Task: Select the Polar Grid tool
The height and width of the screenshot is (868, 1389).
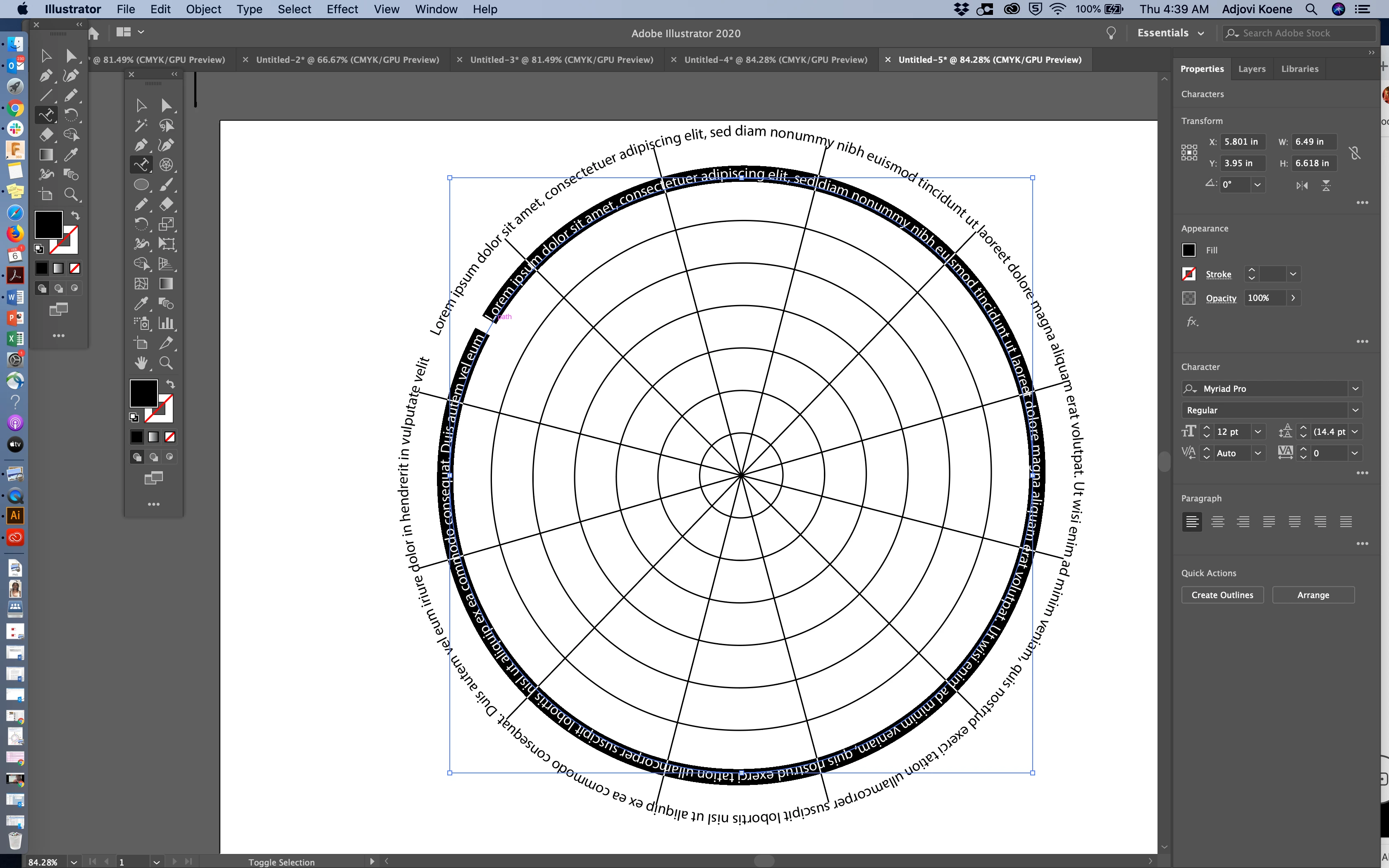Action: click(x=166, y=165)
